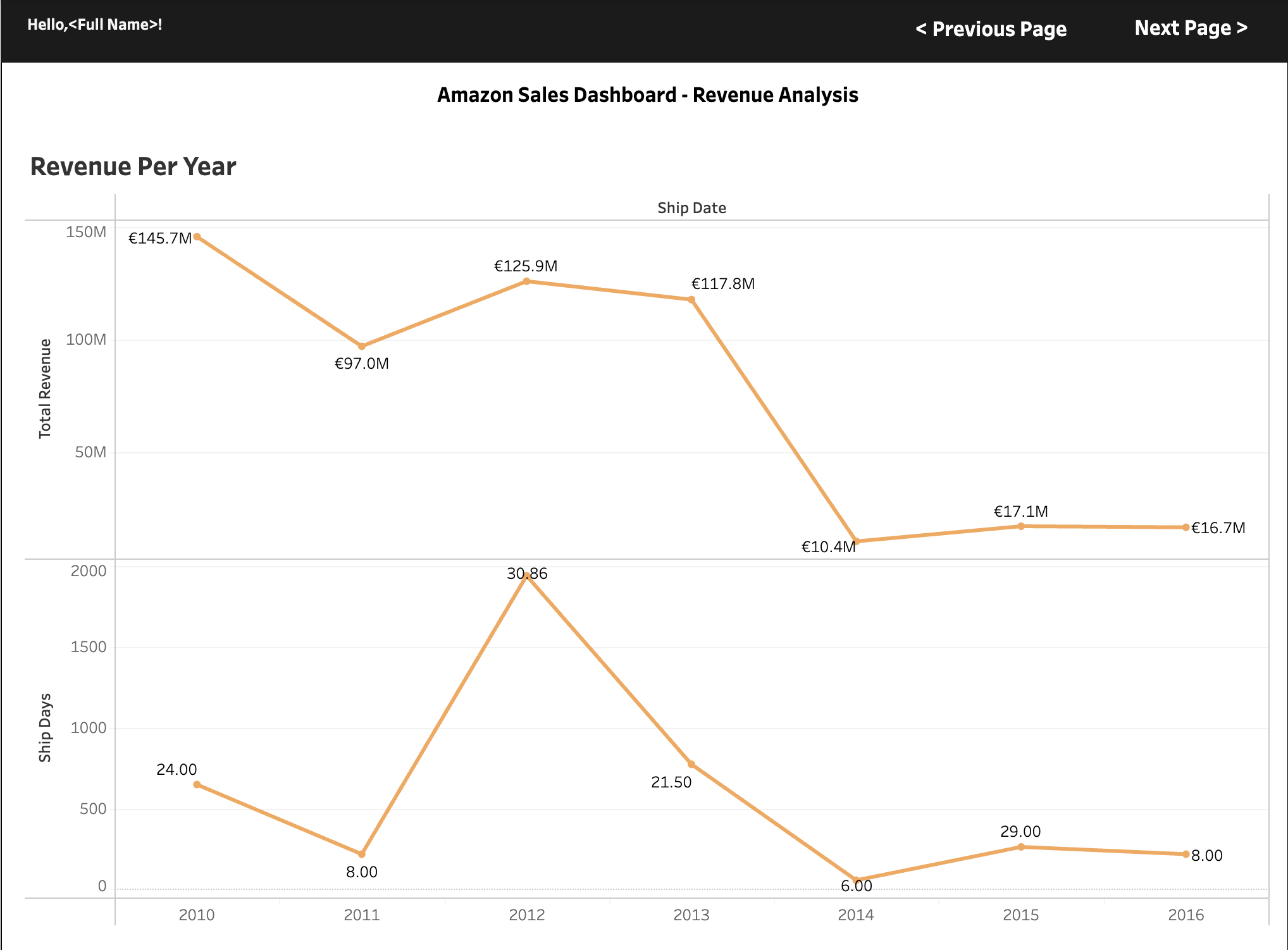This screenshot has width=1288, height=950.
Task: Click the Ship Date column header
Action: (x=691, y=208)
